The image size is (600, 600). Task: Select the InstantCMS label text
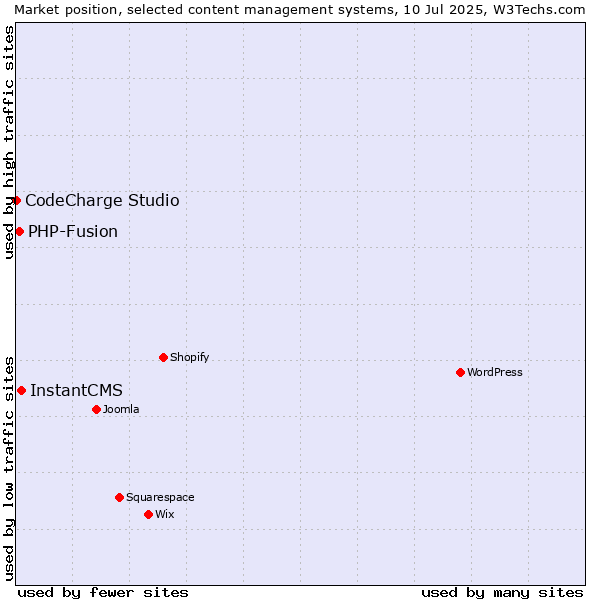point(76,390)
